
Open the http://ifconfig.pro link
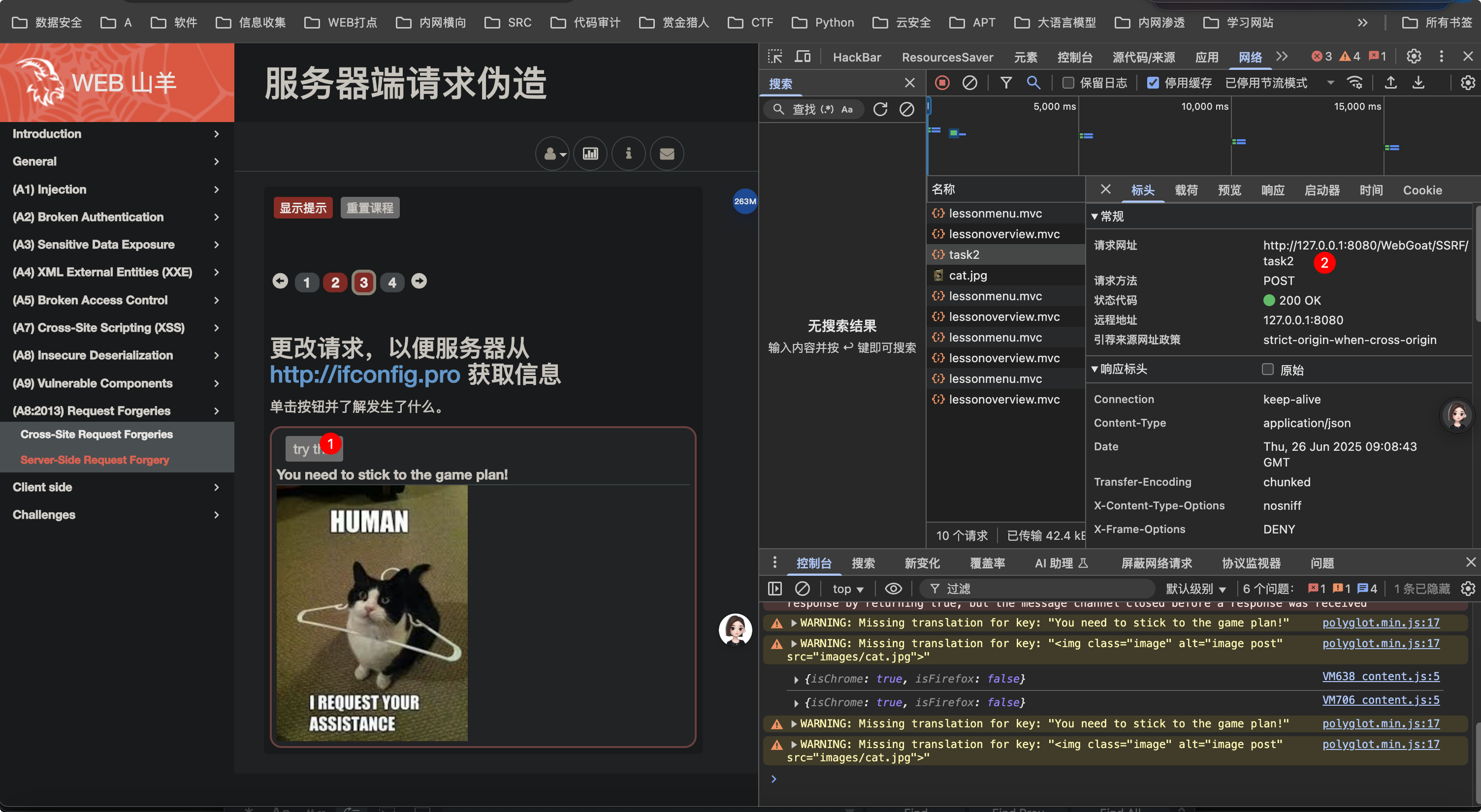pyautogui.click(x=365, y=375)
